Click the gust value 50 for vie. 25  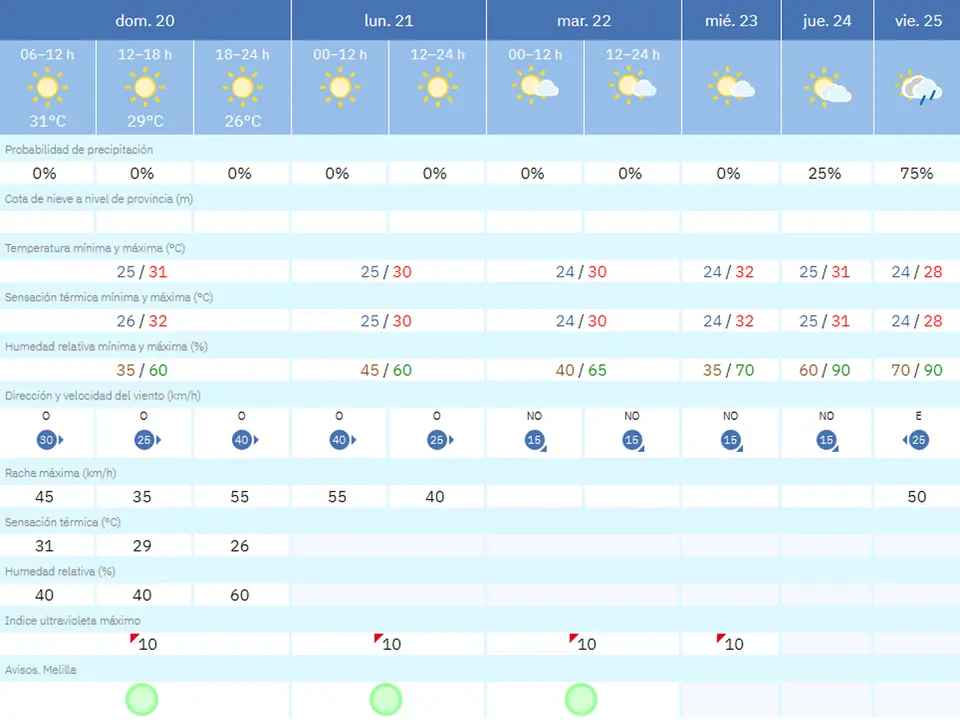(917, 497)
